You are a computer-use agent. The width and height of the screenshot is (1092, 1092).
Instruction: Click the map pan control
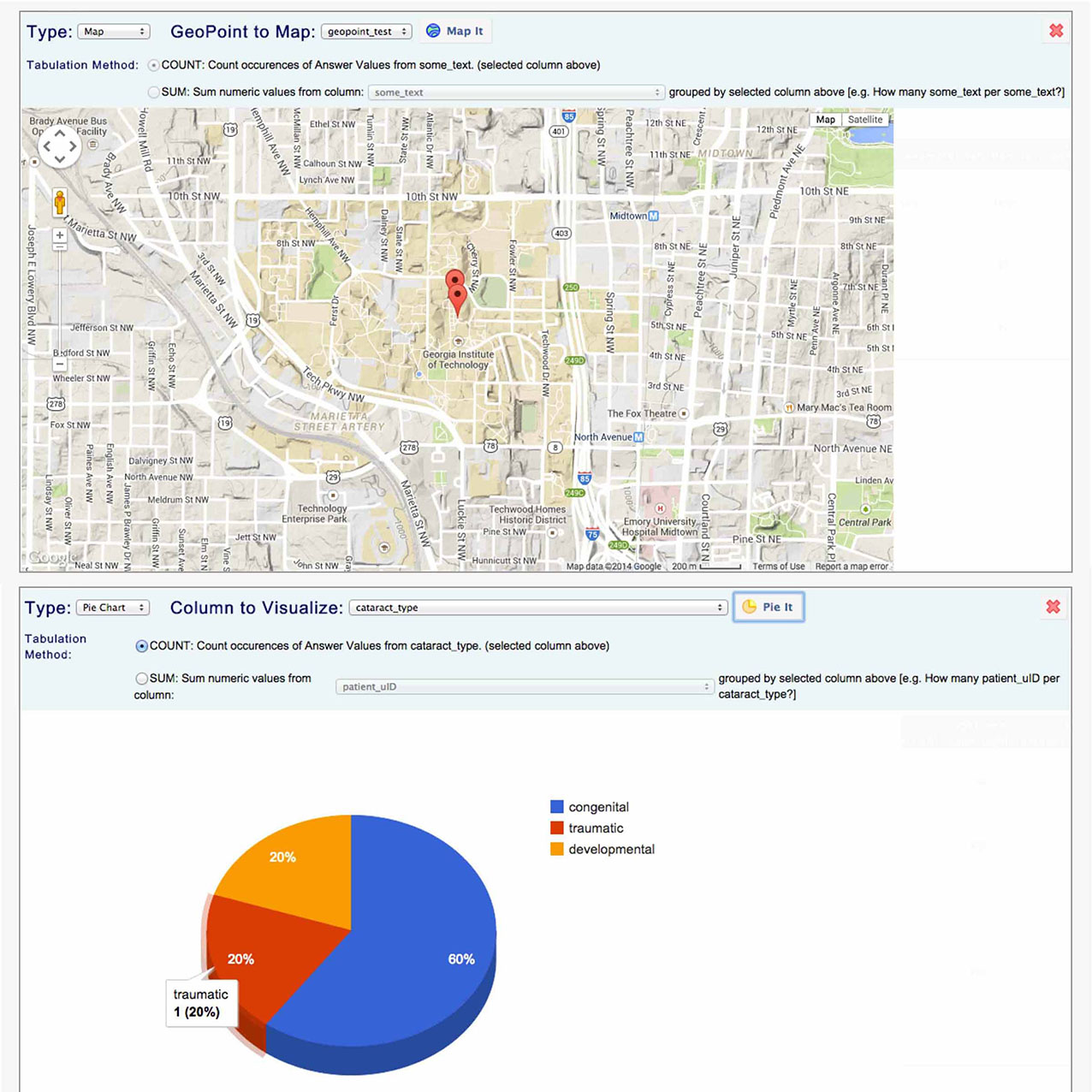60,147
